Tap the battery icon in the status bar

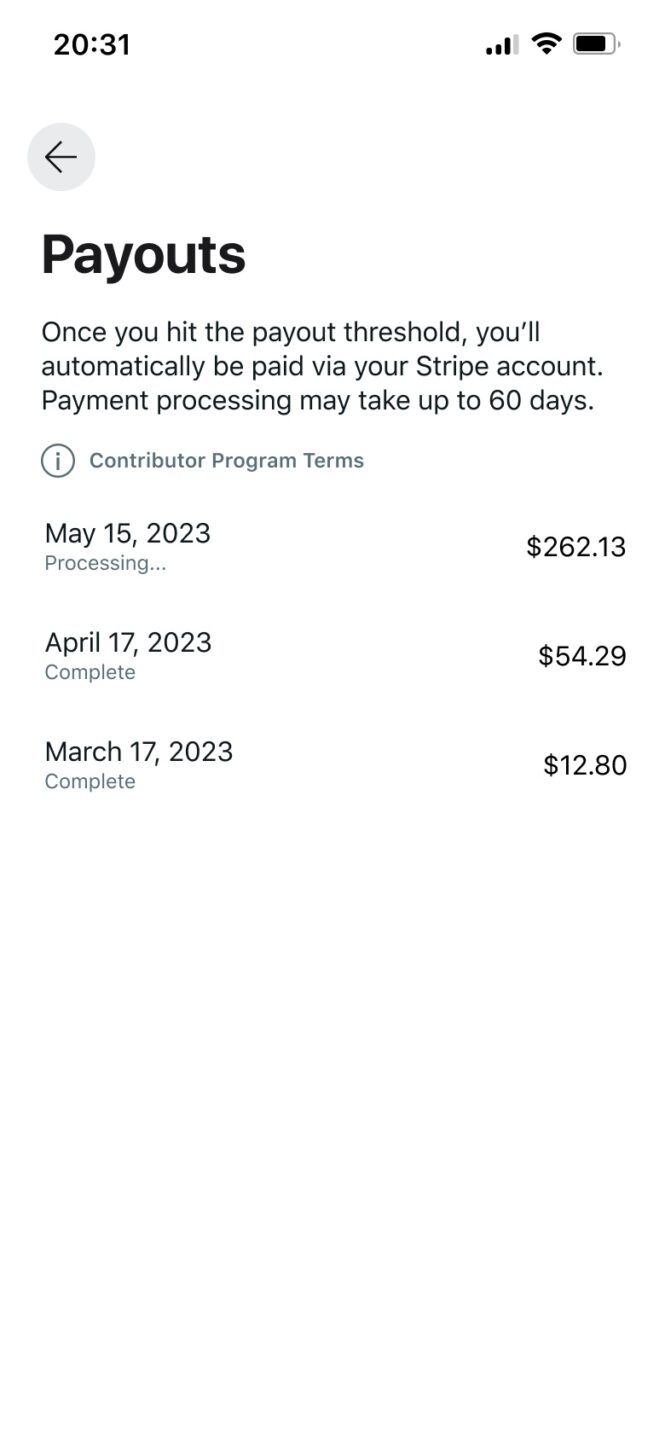click(x=594, y=43)
